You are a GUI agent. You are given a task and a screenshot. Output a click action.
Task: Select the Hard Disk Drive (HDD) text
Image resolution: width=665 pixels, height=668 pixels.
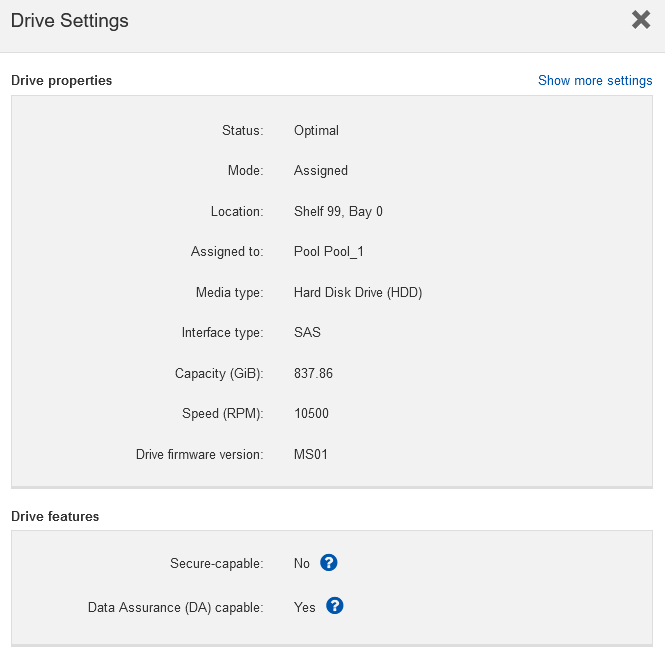pyautogui.click(x=358, y=293)
